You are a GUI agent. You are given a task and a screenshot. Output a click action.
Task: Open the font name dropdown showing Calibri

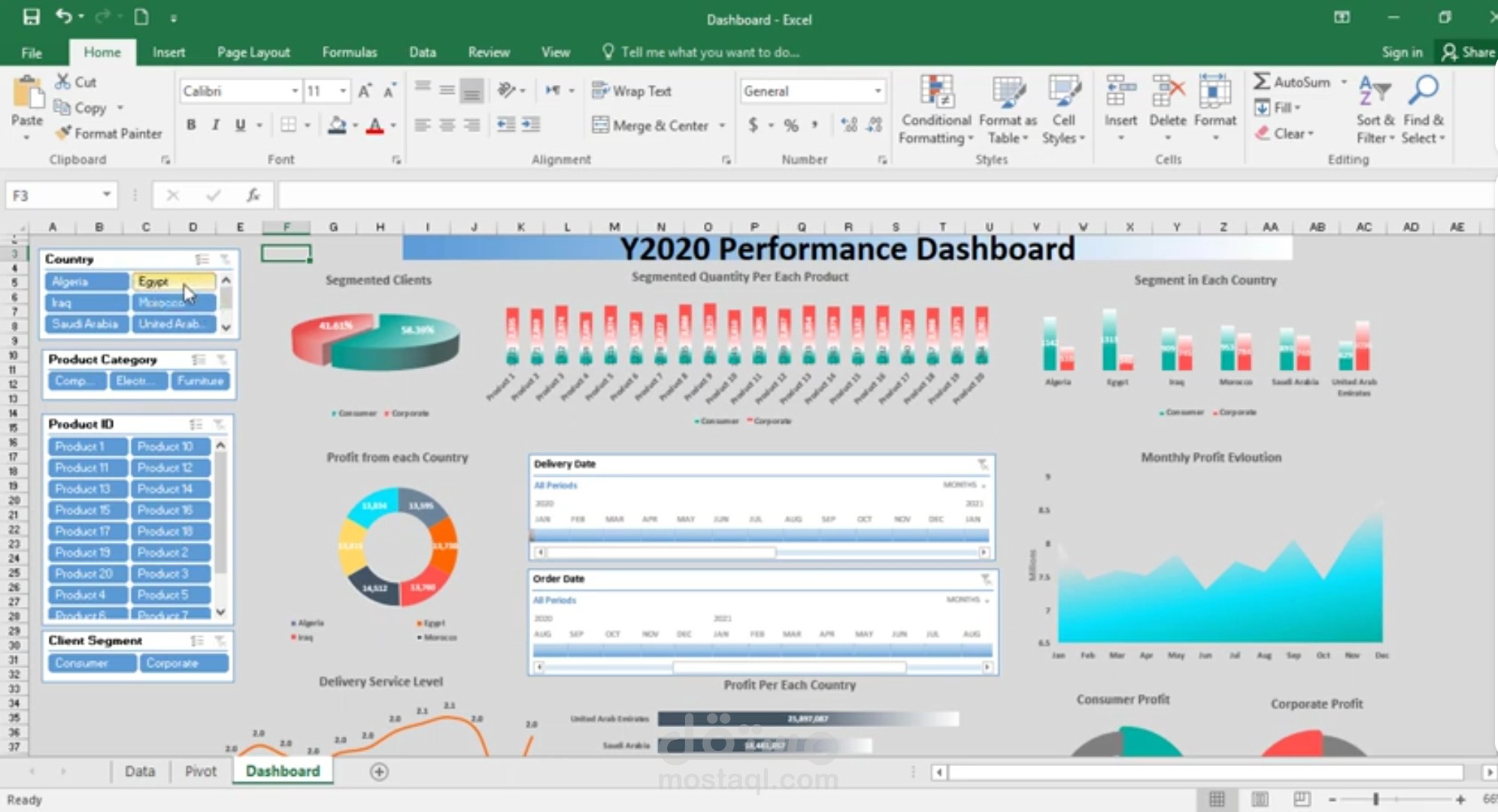(295, 91)
